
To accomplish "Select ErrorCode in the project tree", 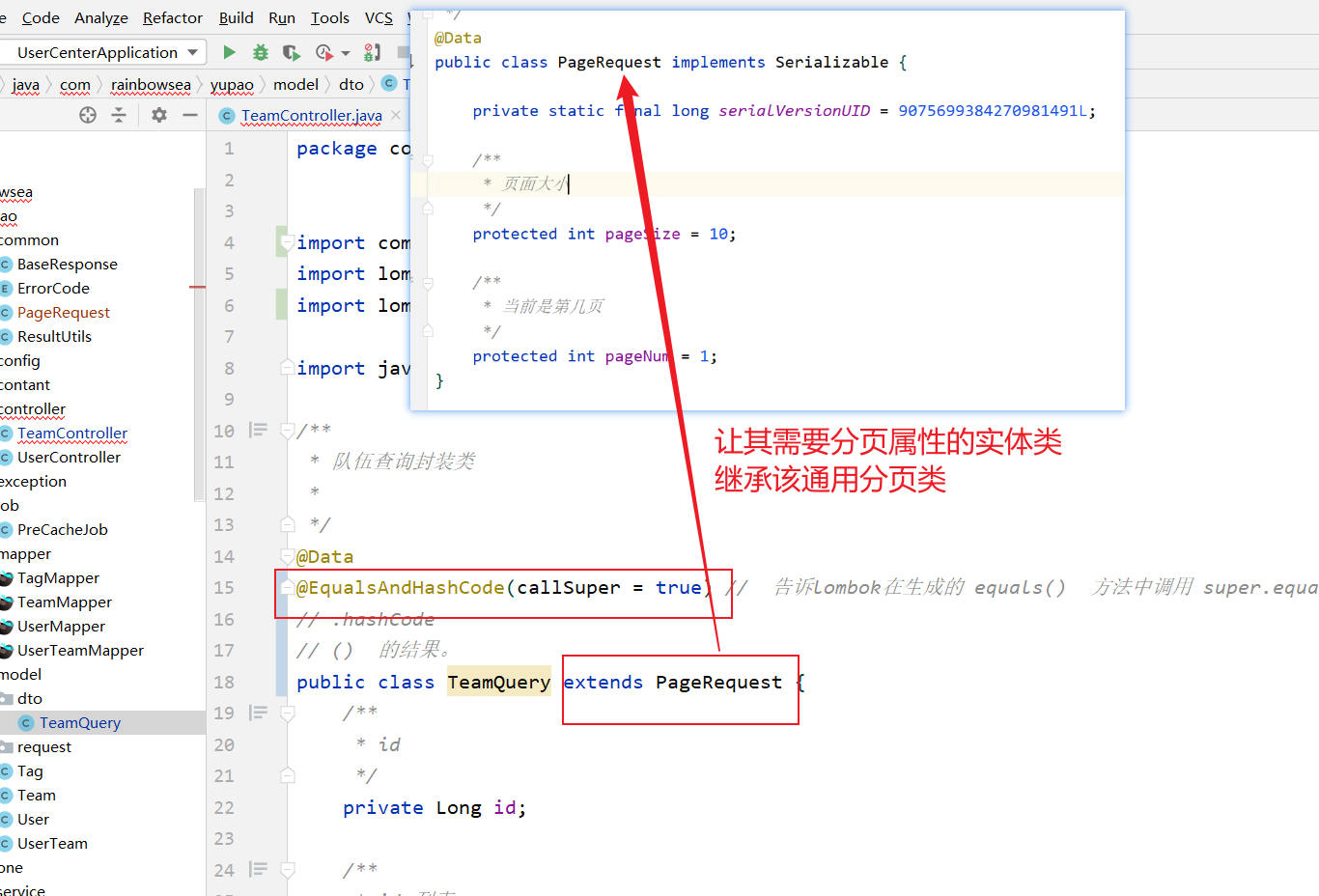I will 53,289.
